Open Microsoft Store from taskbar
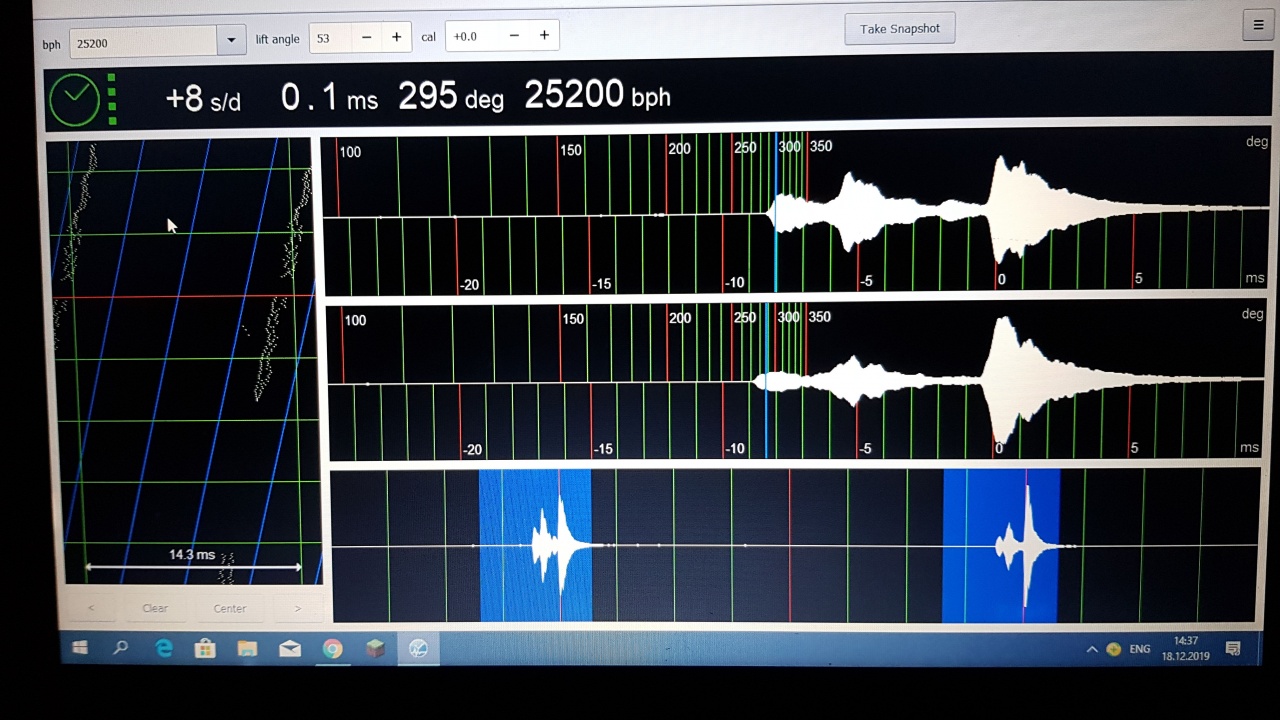Viewport: 1280px width, 720px height. [205, 649]
